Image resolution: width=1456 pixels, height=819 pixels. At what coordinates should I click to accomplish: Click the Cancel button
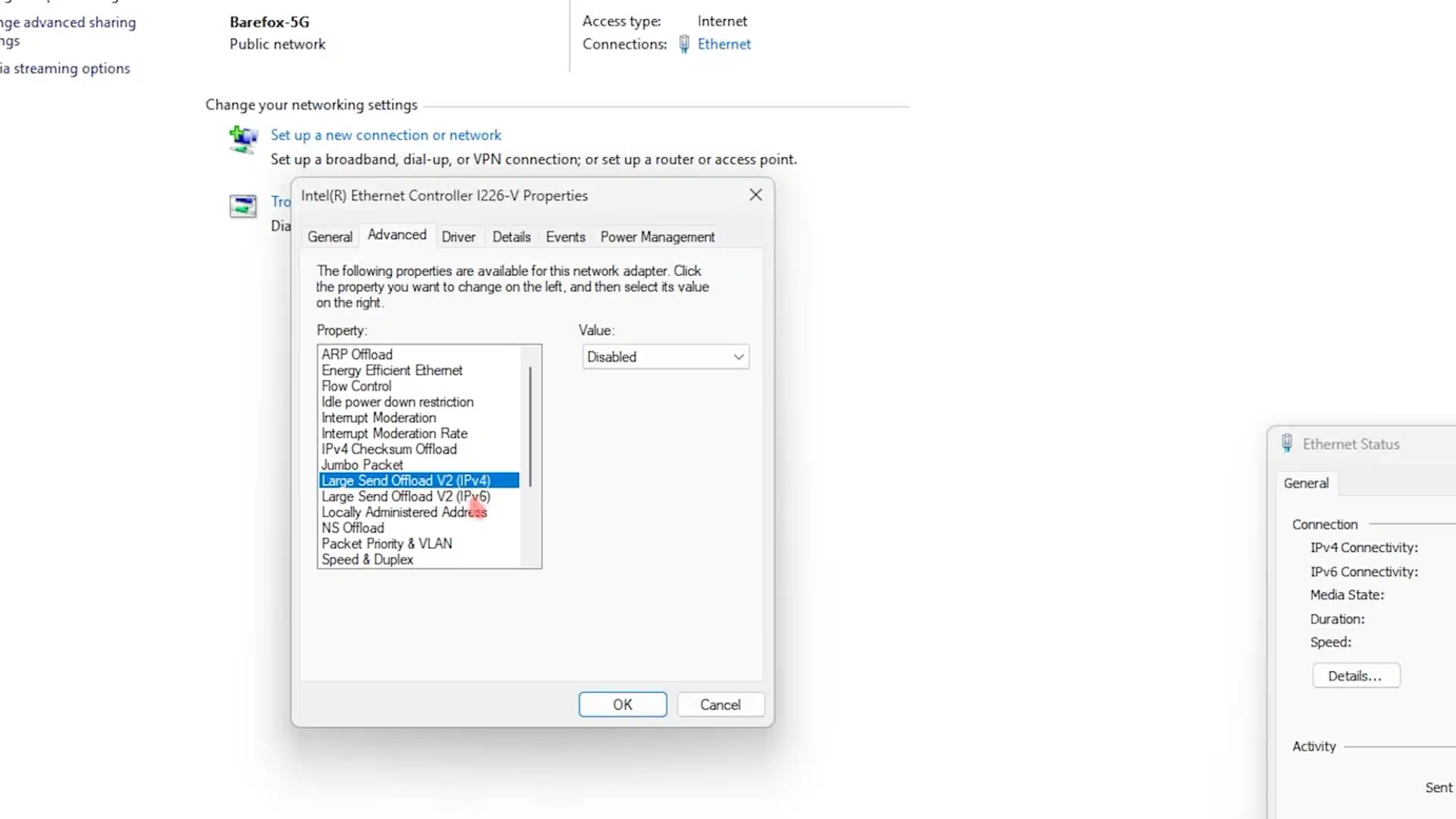[720, 704]
